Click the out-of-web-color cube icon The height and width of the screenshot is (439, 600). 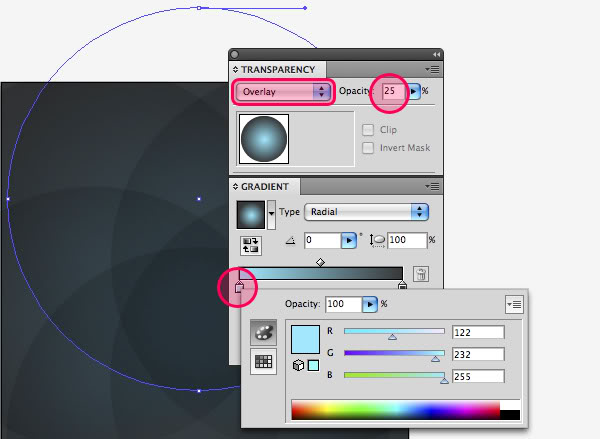tap(298, 365)
